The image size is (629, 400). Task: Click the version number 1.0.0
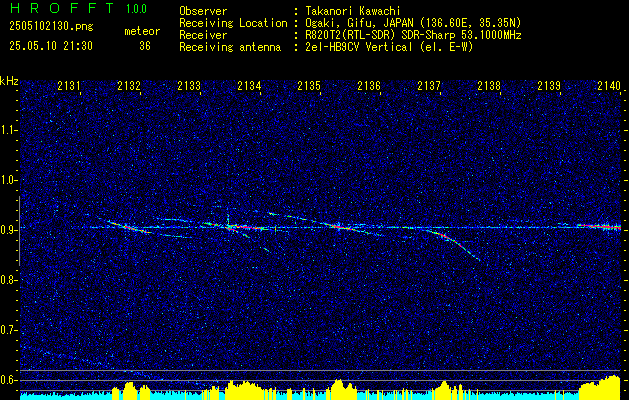[136, 9]
